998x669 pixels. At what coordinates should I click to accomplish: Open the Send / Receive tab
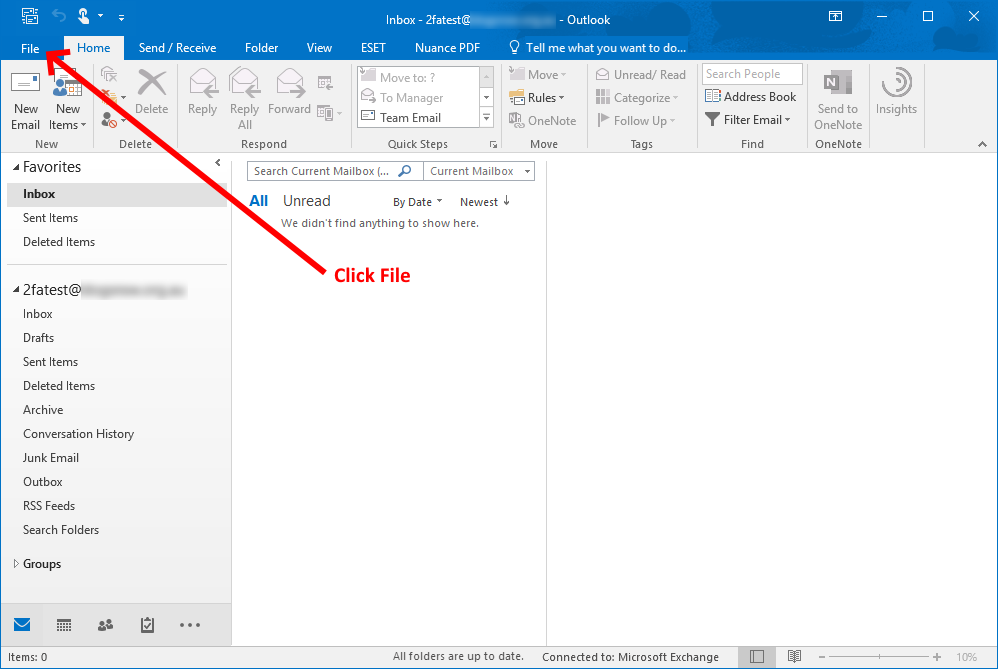coord(178,48)
